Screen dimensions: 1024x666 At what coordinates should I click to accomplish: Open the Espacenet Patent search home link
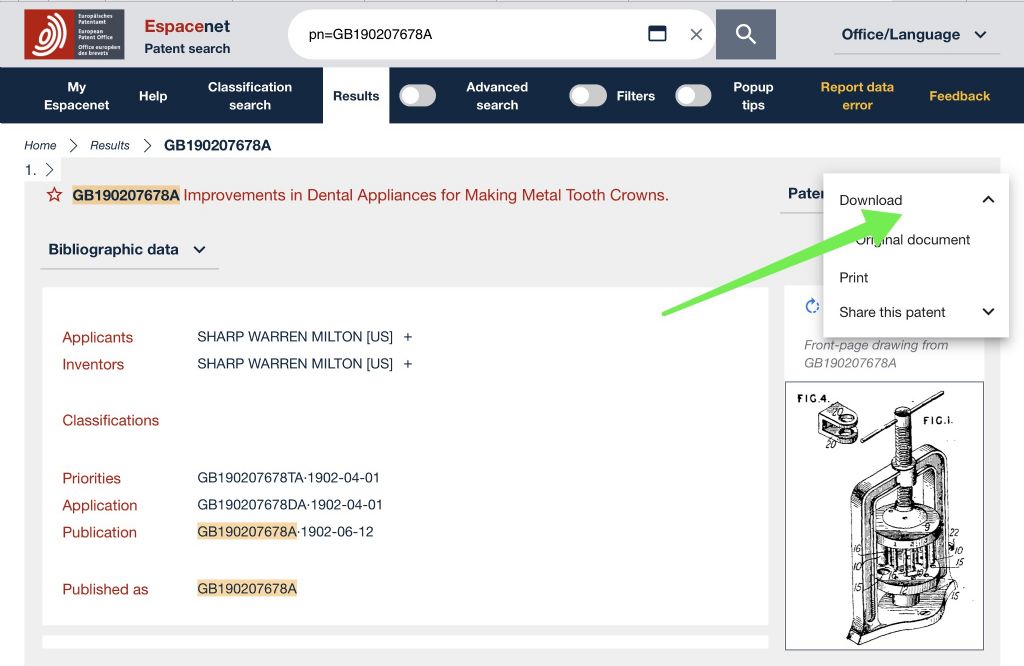tap(187, 35)
